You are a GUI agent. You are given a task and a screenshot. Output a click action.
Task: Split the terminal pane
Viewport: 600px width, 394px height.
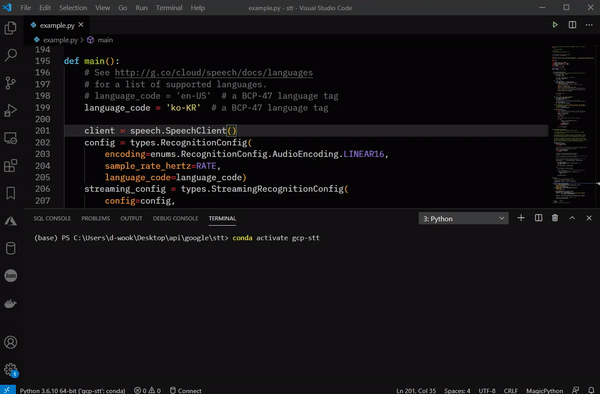(x=538, y=218)
